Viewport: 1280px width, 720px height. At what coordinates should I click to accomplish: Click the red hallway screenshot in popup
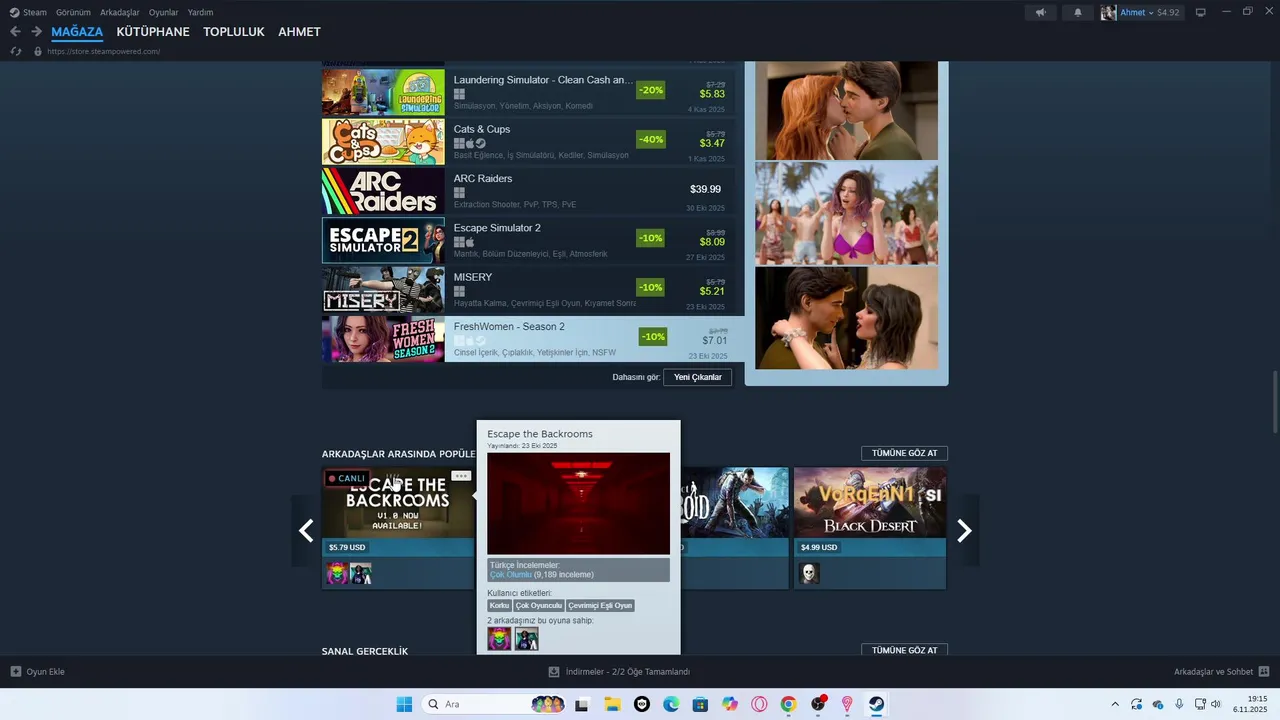tap(578, 503)
